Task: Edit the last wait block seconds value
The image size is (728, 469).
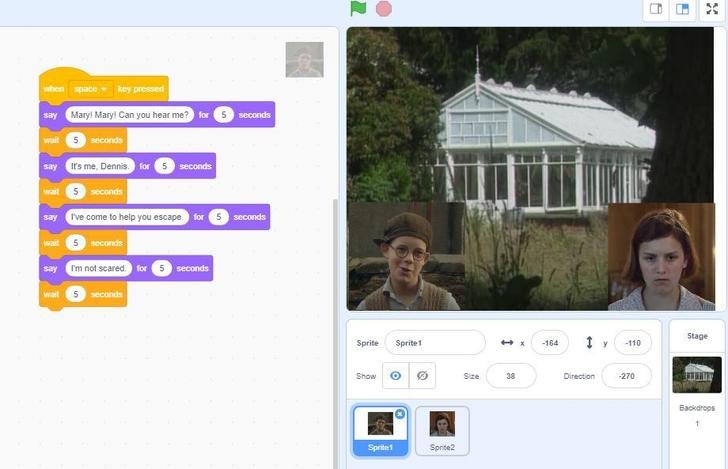Action: pos(76,294)
